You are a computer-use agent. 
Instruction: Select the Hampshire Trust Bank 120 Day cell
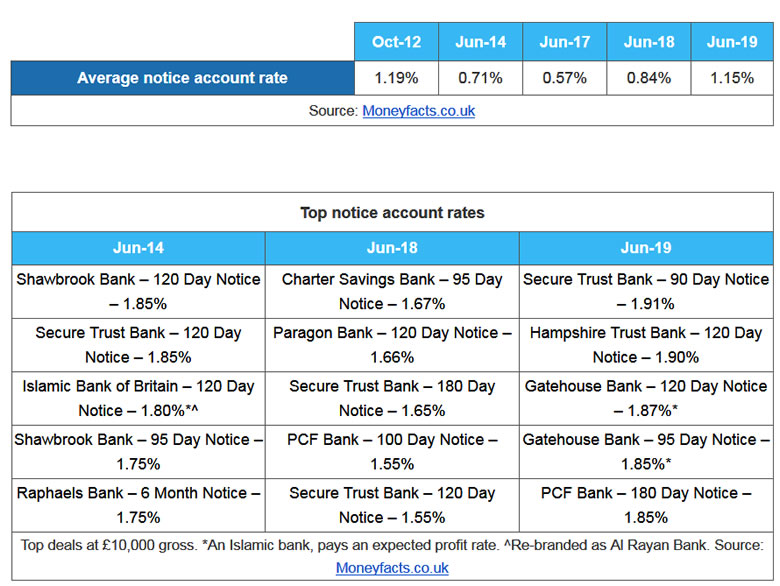tap(645, 344)
